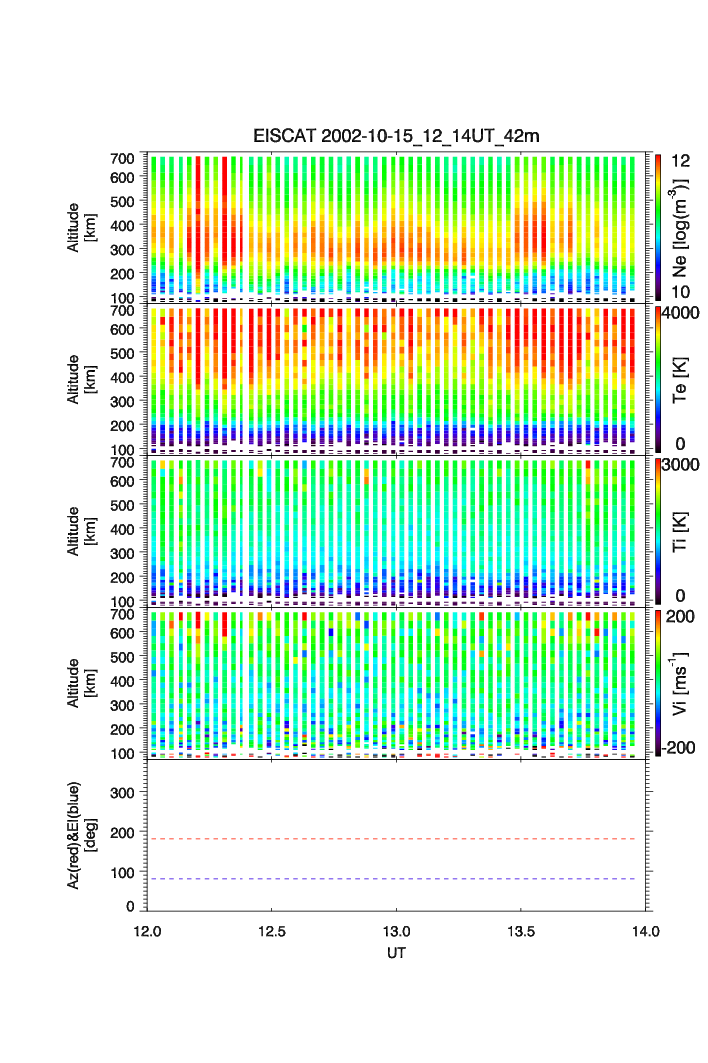Click the Te electron temperature color bar

tap(658, 378)
